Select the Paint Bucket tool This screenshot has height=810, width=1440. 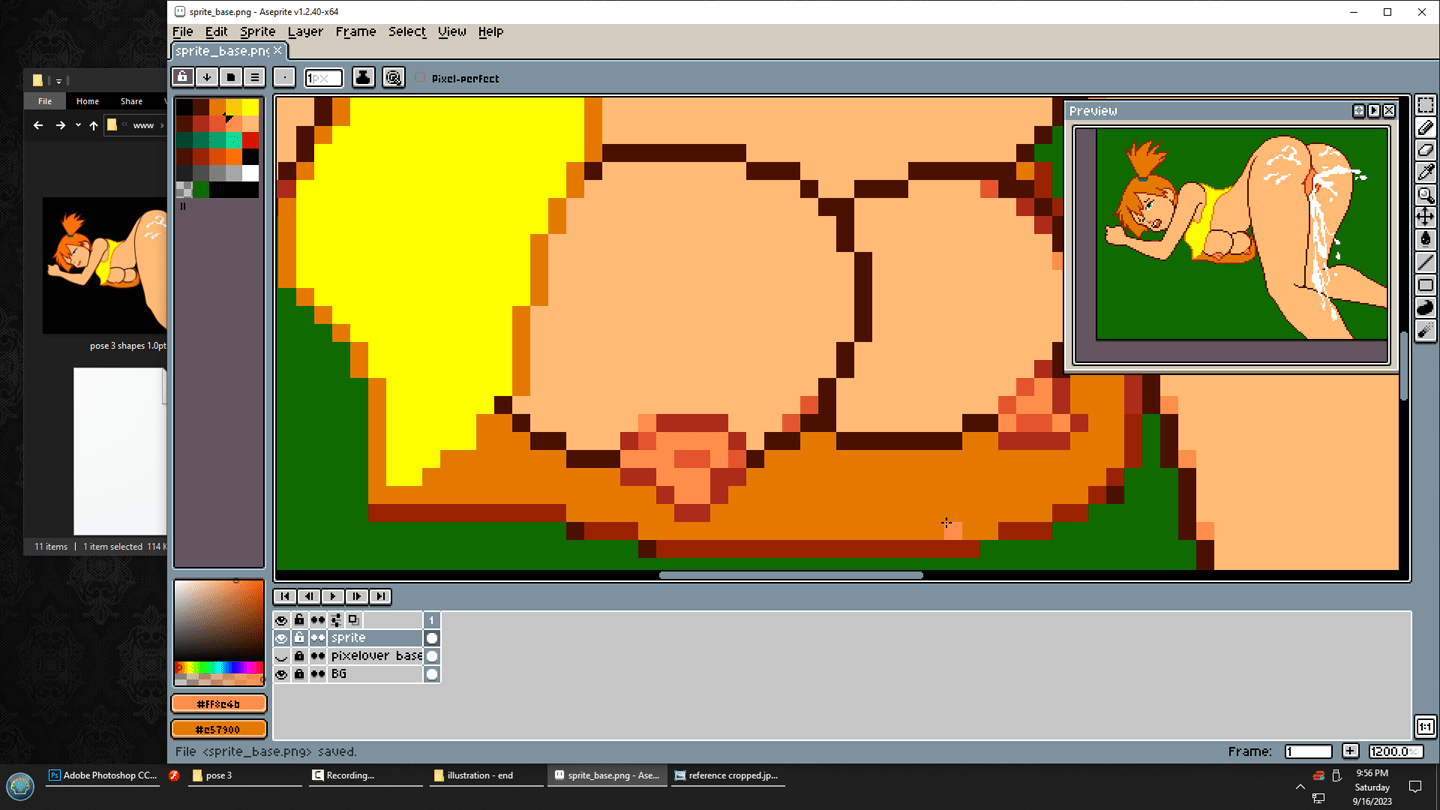point(1425,239)
